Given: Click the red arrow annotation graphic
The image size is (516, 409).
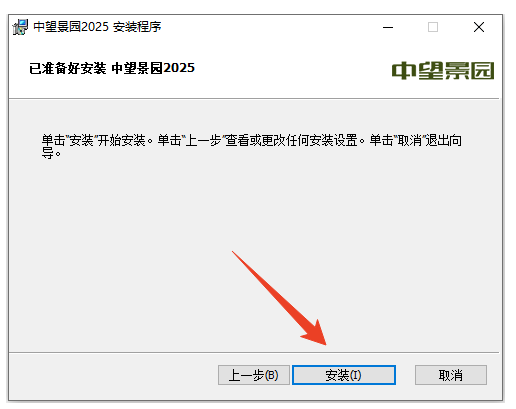Looking at the screenshot, I should point(279,298).
